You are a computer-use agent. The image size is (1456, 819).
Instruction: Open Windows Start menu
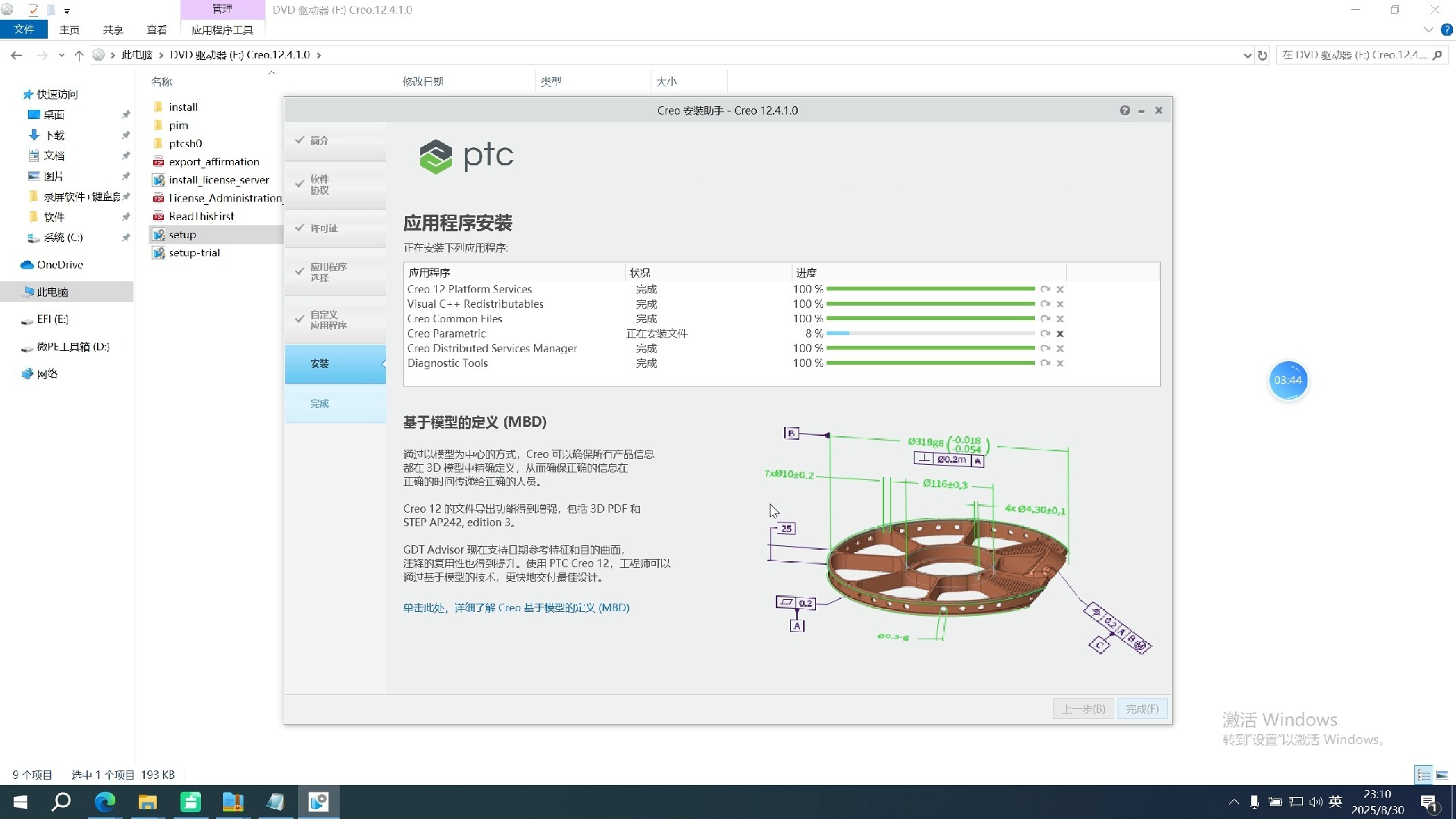pos(20,802)
